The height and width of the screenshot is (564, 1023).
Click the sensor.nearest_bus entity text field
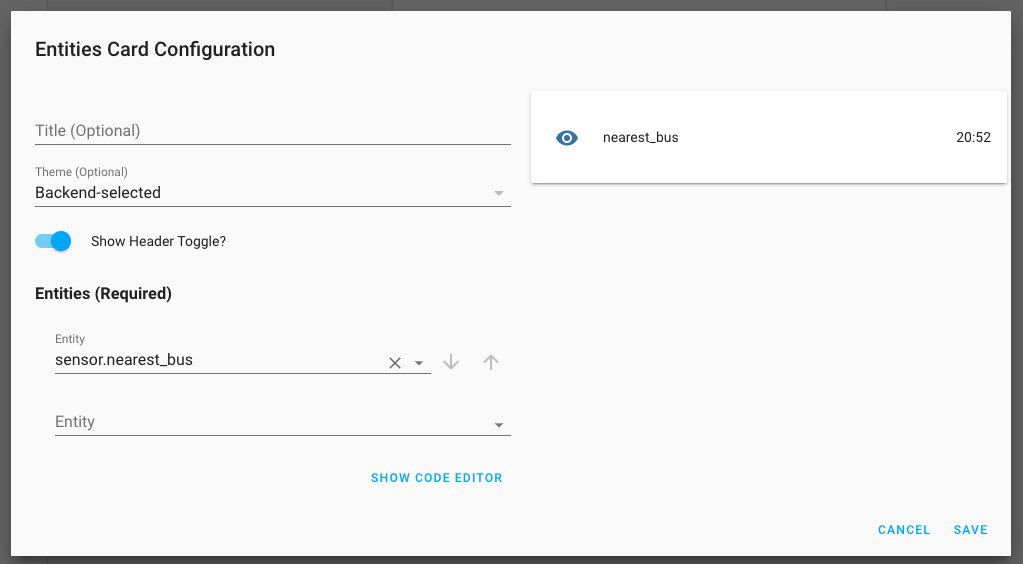point(220,360)
